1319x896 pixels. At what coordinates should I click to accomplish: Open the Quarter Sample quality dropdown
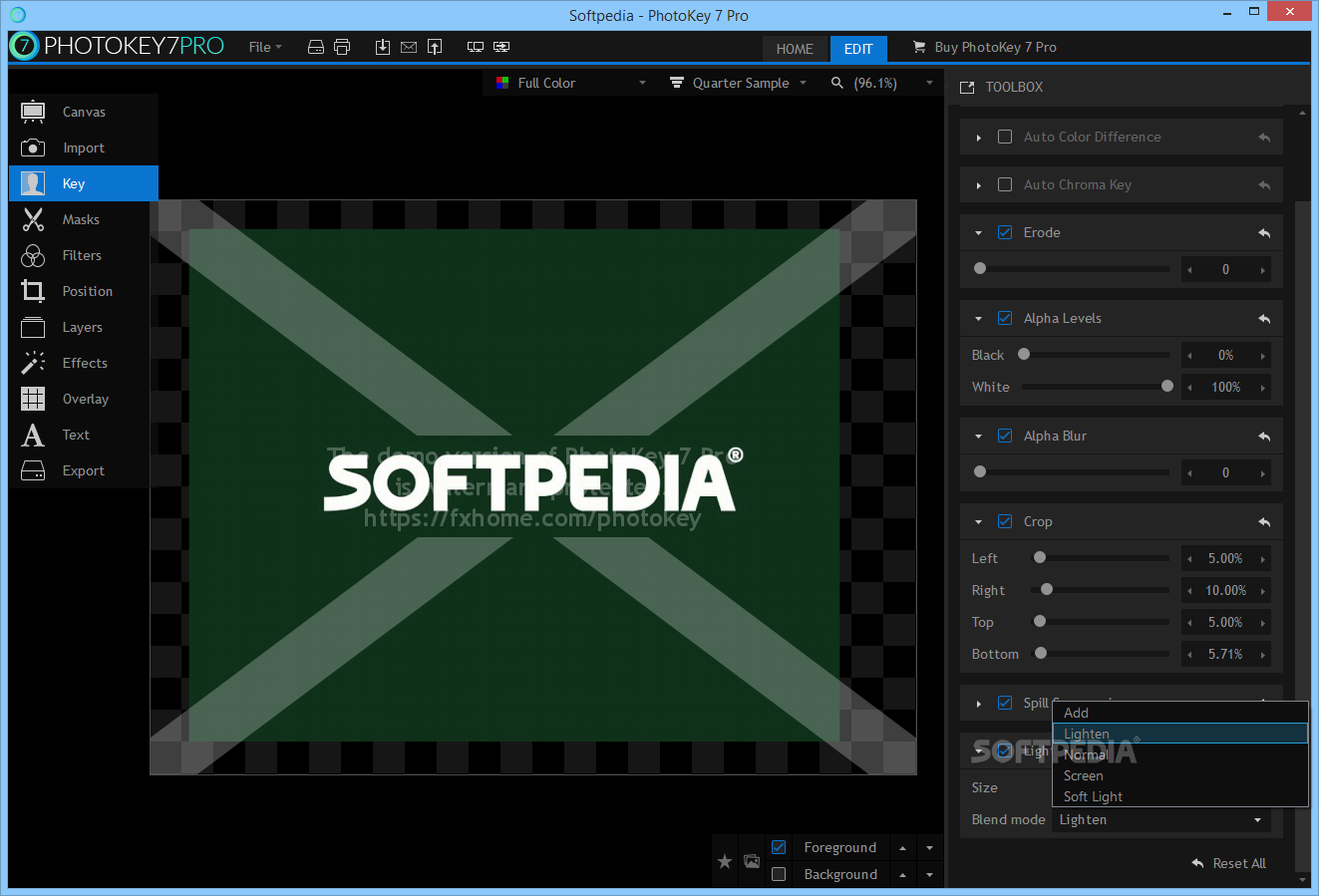click(738, 83)
